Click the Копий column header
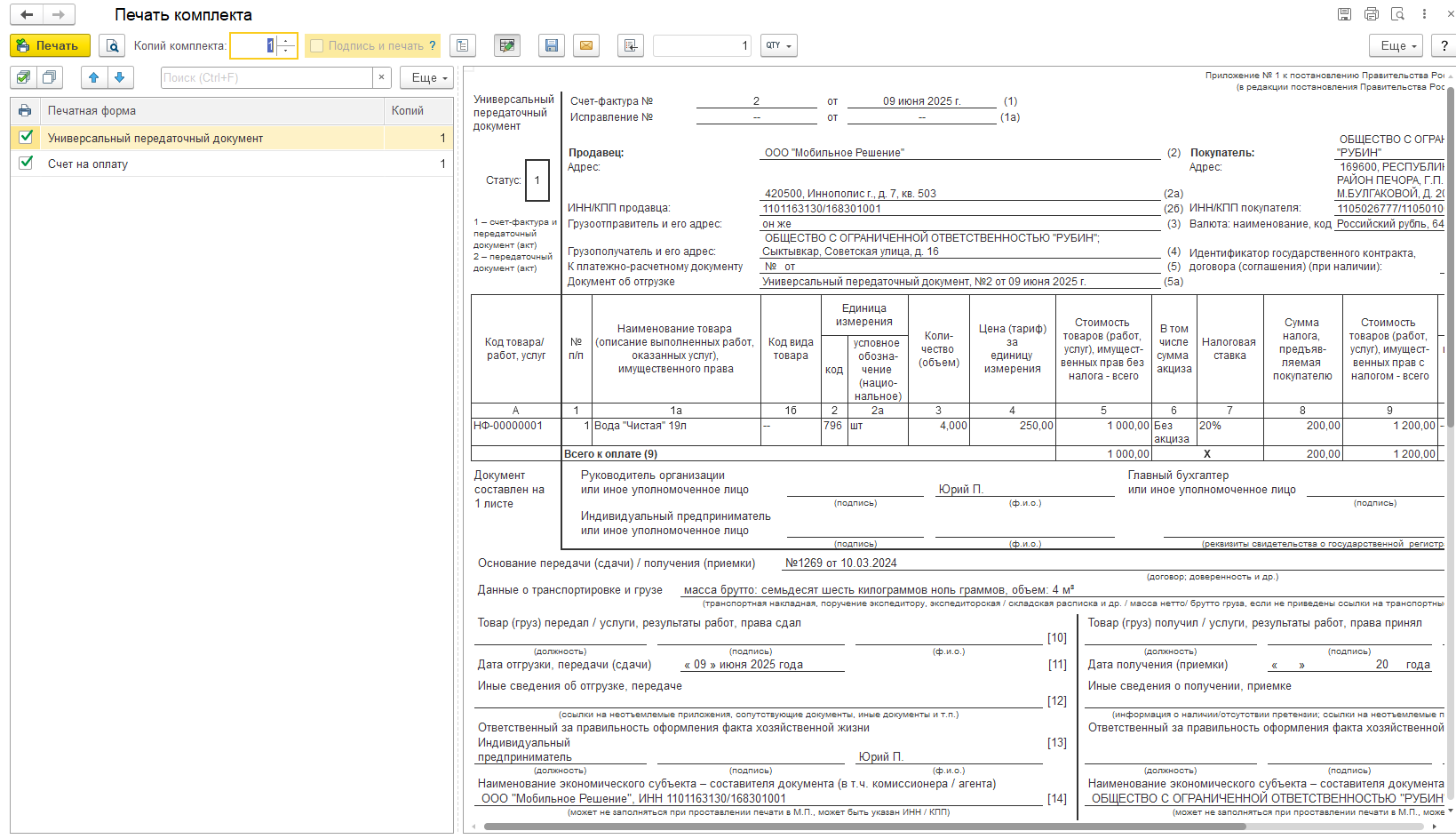The width and height of the screenshot is (1456, 839). (x=418, y=110)
